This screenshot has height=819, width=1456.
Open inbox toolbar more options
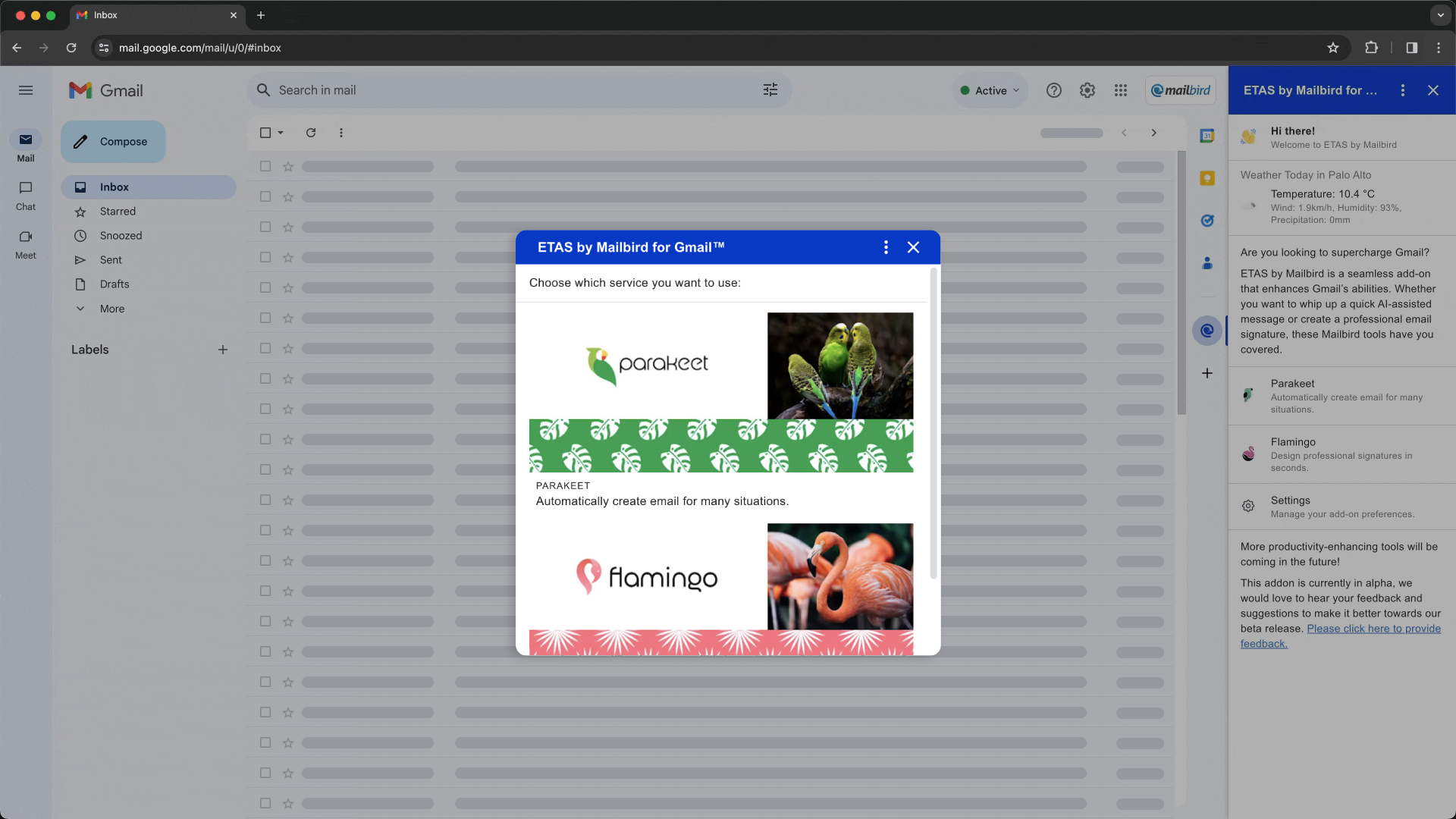point(341,133)
